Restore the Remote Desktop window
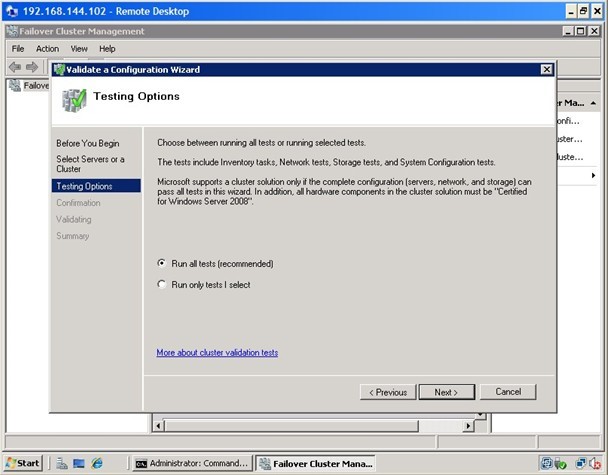 click(584, 11)
